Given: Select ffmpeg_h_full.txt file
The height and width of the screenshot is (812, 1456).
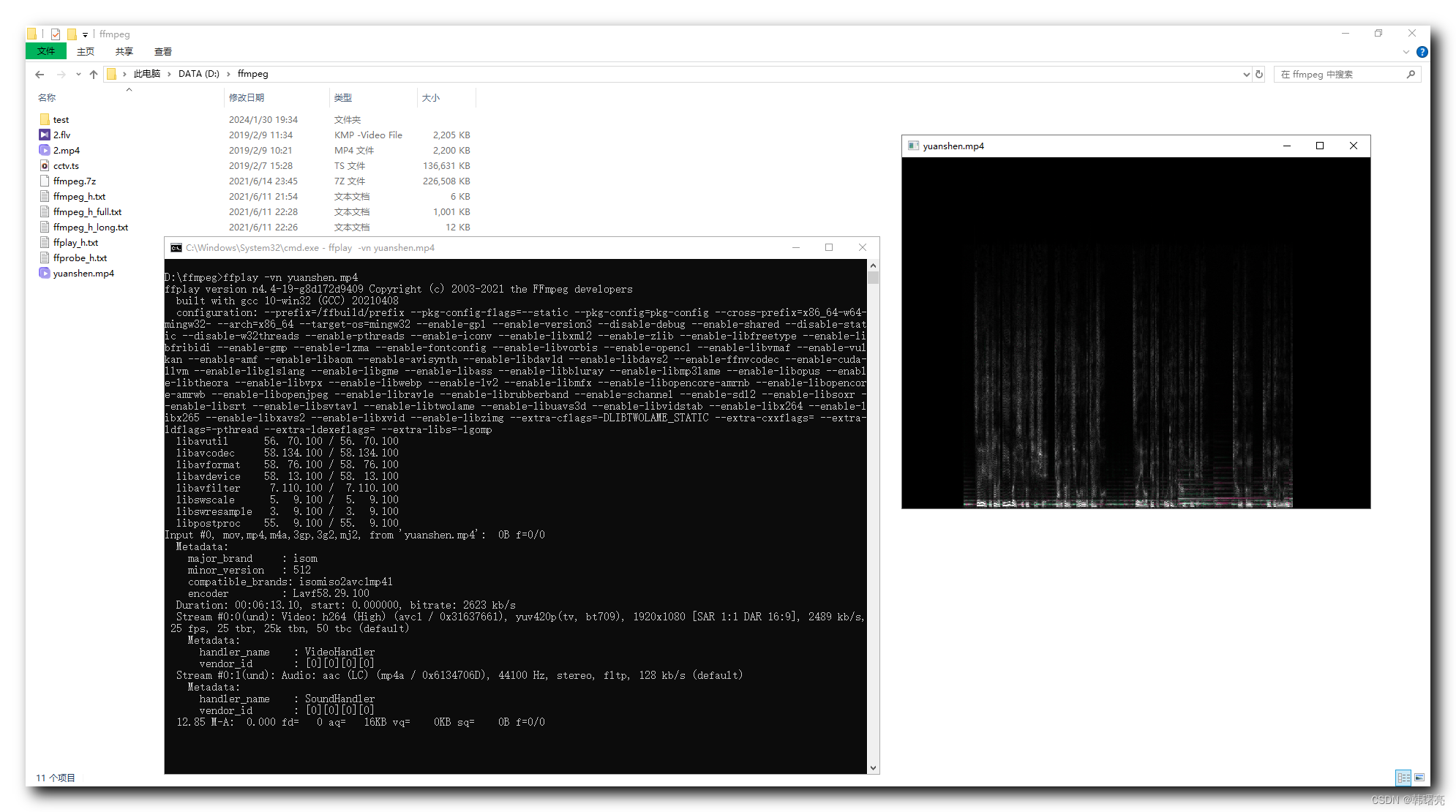Looking at the screenshot, I should tap(87, 211).
